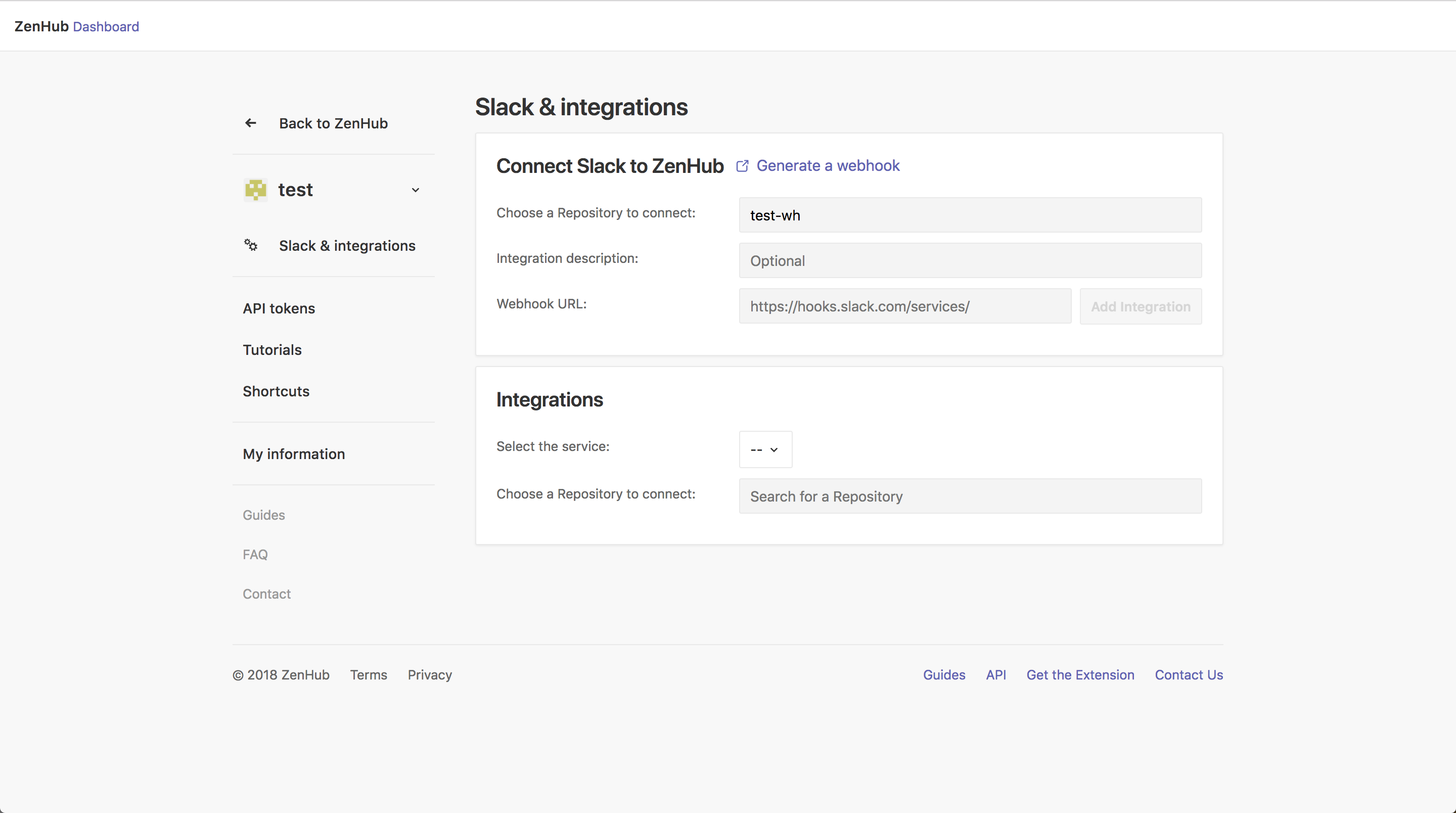Open the API tokens section
The width and height of the screenshot is (1456, 813).
point(279,308)
